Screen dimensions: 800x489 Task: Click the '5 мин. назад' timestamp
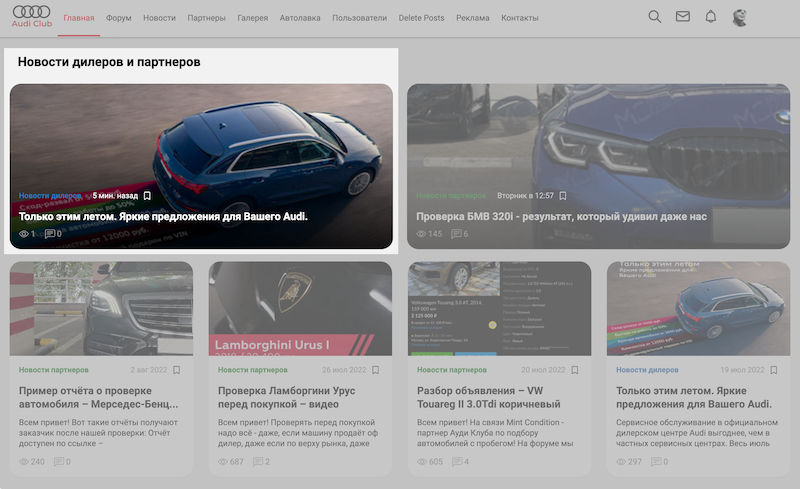pos(115,195)
